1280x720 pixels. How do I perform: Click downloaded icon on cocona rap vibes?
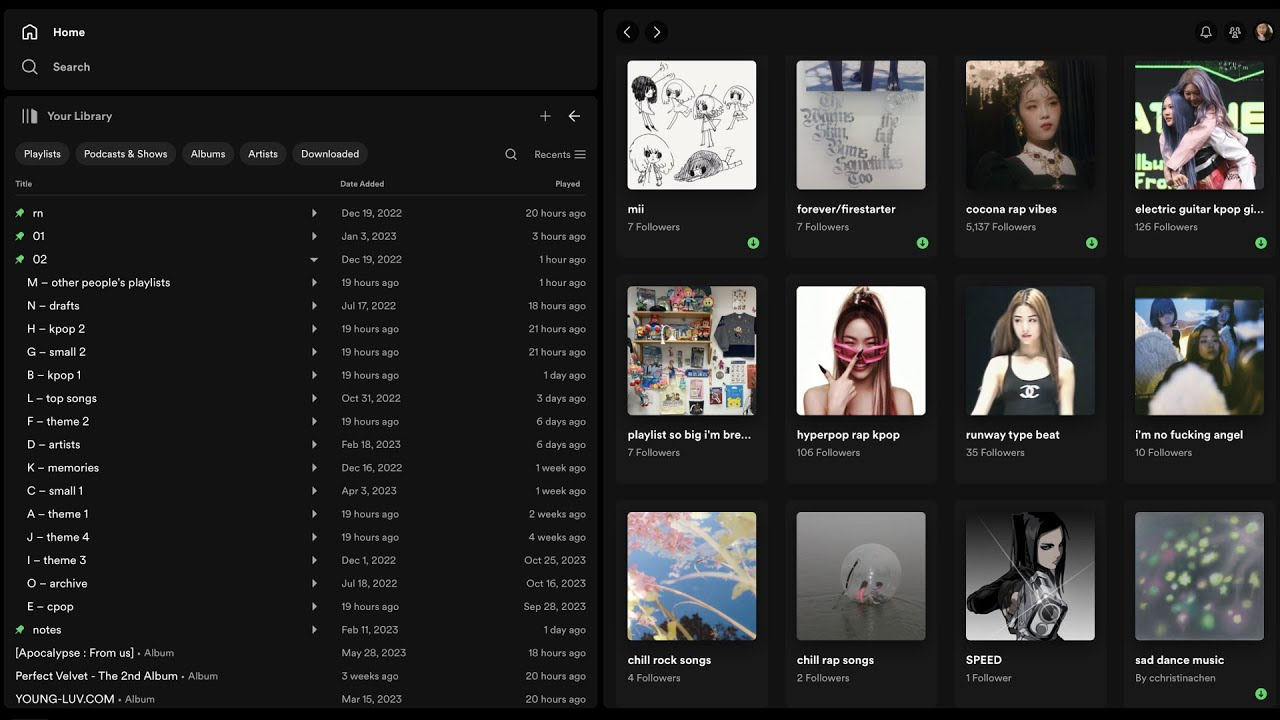coord(1092,243)
